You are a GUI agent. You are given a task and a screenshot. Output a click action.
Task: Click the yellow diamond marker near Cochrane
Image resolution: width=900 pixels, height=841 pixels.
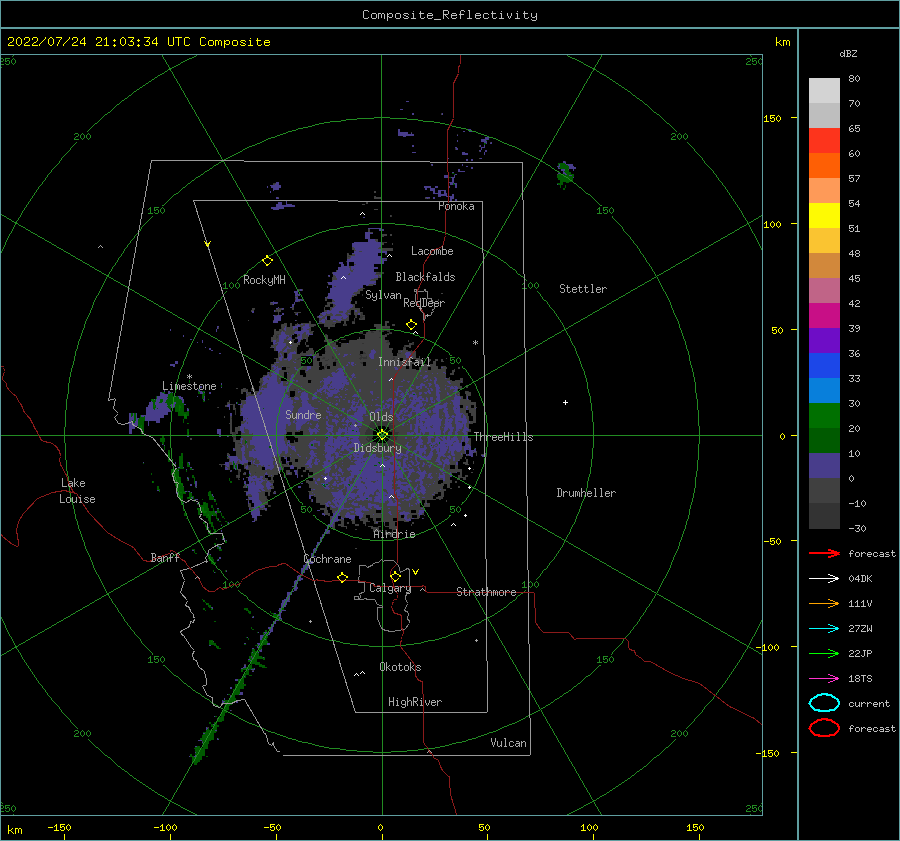click(343, 577)
